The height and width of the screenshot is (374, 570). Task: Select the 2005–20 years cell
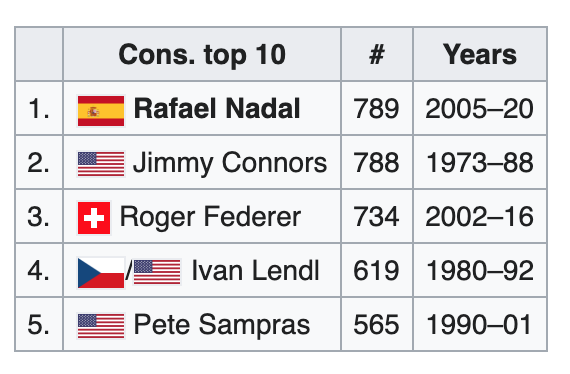tap(480, 108)
